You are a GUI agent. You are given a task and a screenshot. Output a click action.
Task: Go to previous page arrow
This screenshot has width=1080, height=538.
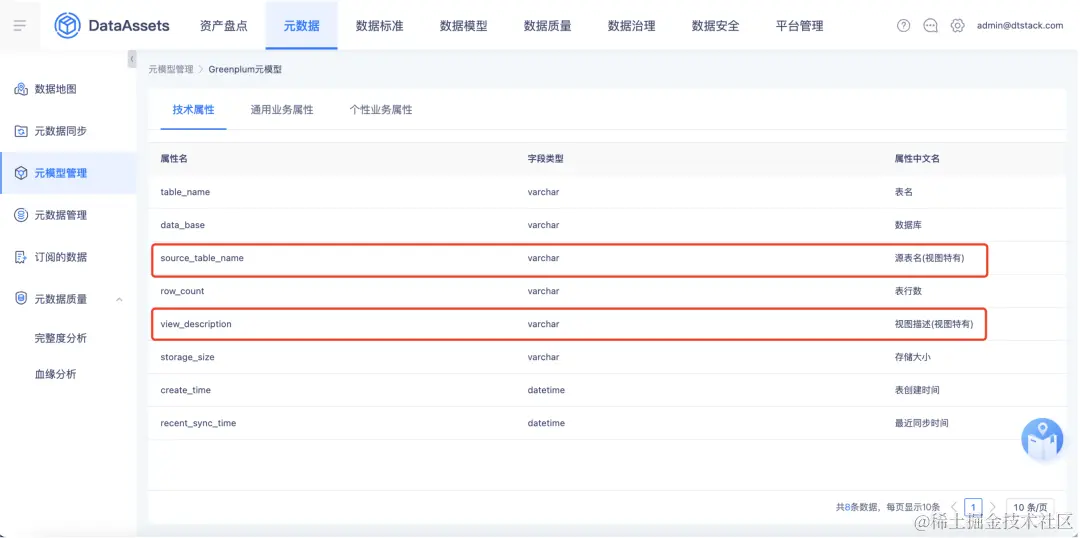[x=954, y=507]
